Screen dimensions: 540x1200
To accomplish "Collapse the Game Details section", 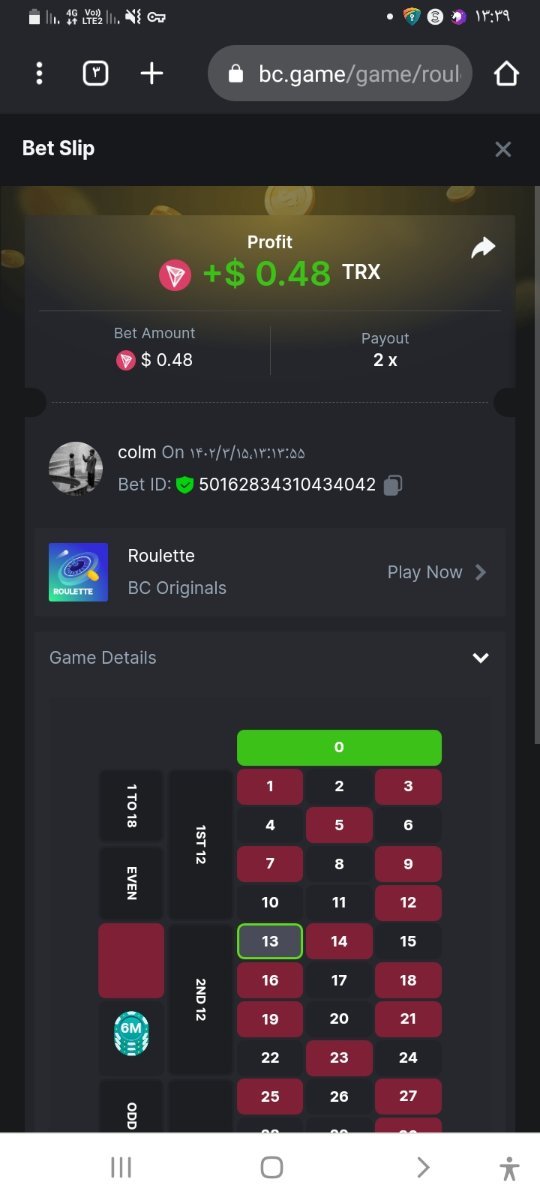I will [x=481, y=658].
